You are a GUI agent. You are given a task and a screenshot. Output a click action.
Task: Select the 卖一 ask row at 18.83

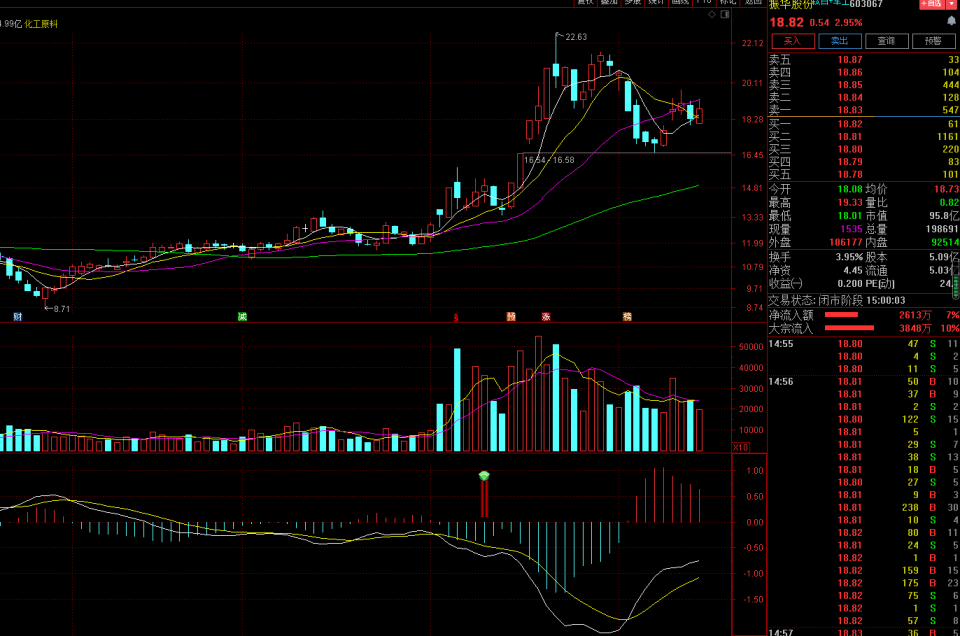[x=864, y=110]
